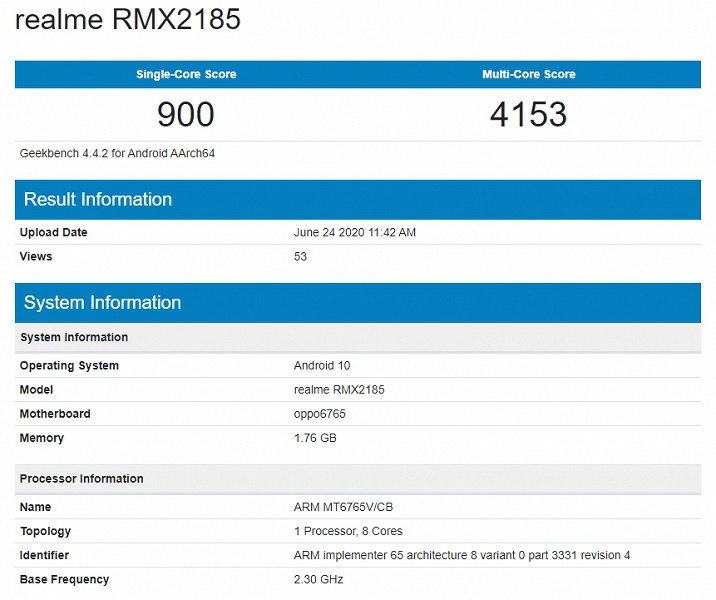Select the '1 Processor, 8 Cores' value
The height and width of the screenshot is (600, 716).
tap(348, 532)
